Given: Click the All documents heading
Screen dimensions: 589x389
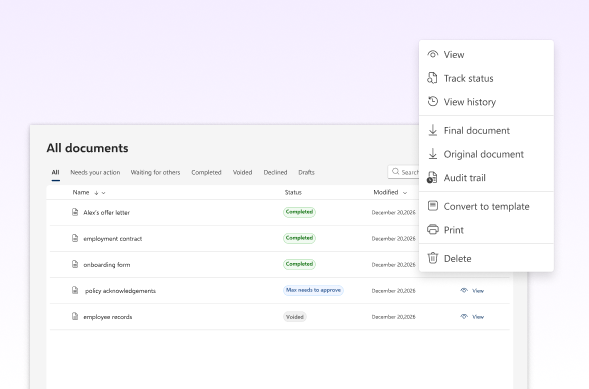Looking at the screenshot, I should pos(88,148).
